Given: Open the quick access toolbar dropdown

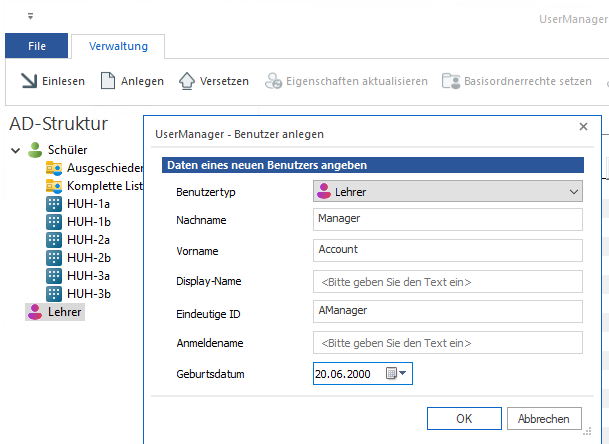Looking at the screenshot, I should coord(30,17).
